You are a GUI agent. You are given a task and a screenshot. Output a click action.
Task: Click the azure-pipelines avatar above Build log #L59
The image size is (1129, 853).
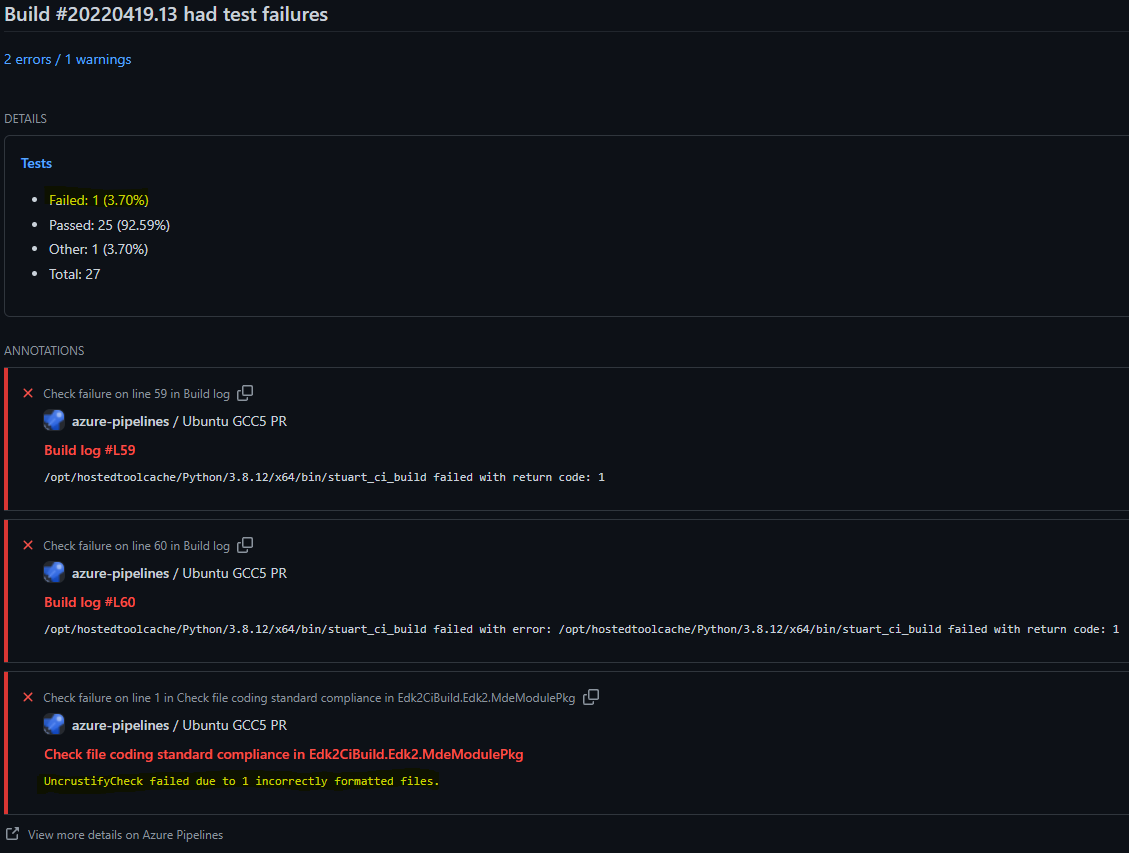[x=54, y=421]
